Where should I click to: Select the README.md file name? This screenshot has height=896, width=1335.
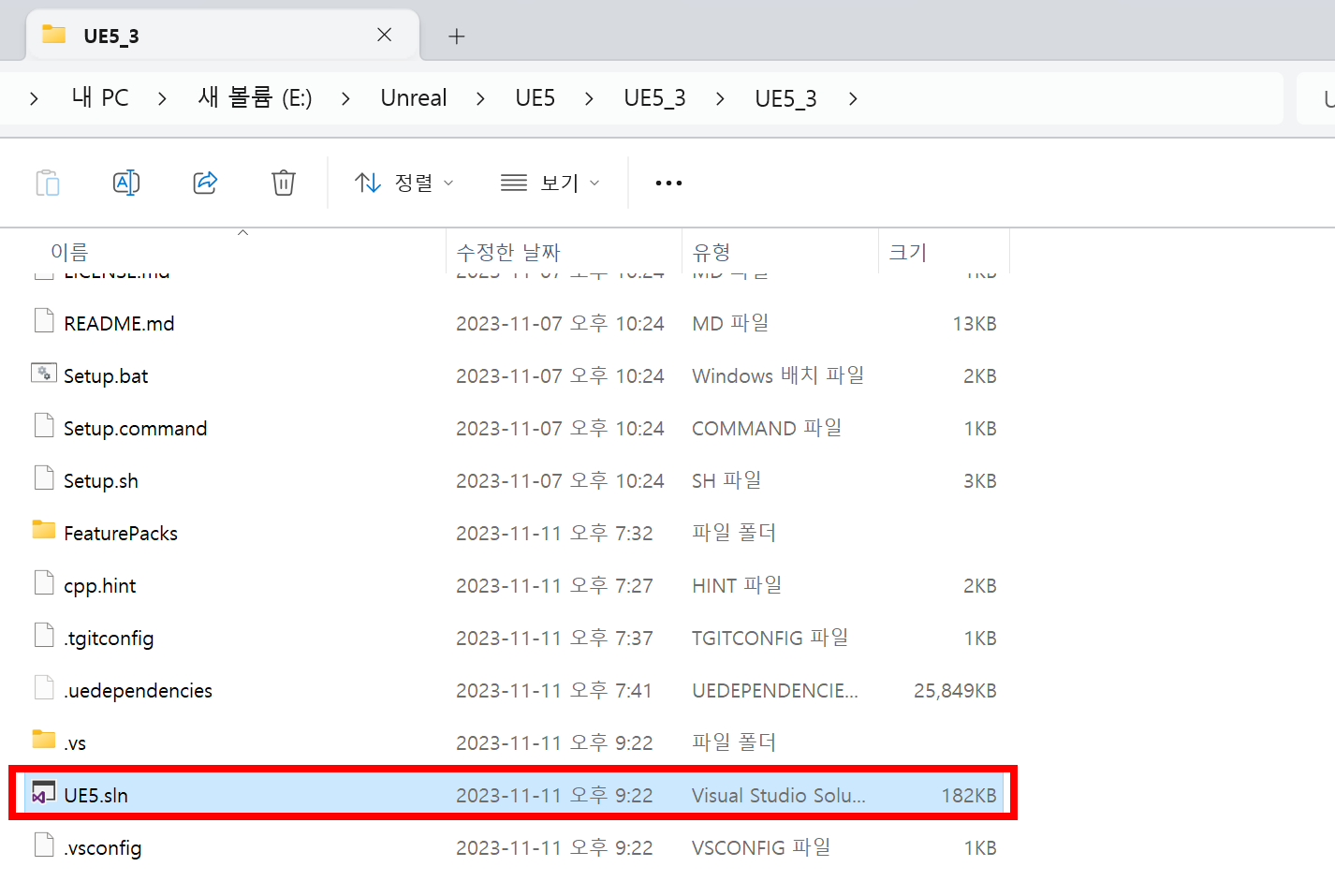point(119,324)
